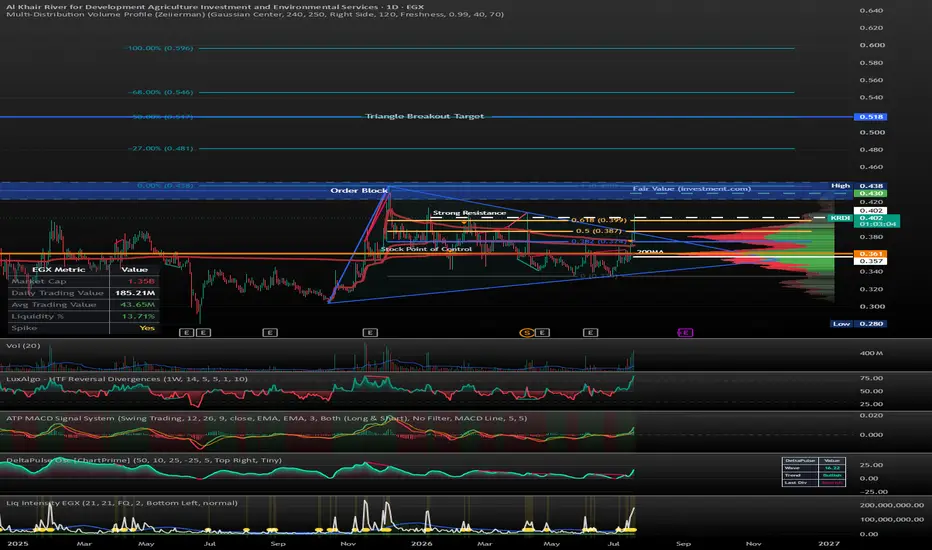
Task: Click the KRDI symbol price tag
Action: [840, 218]
